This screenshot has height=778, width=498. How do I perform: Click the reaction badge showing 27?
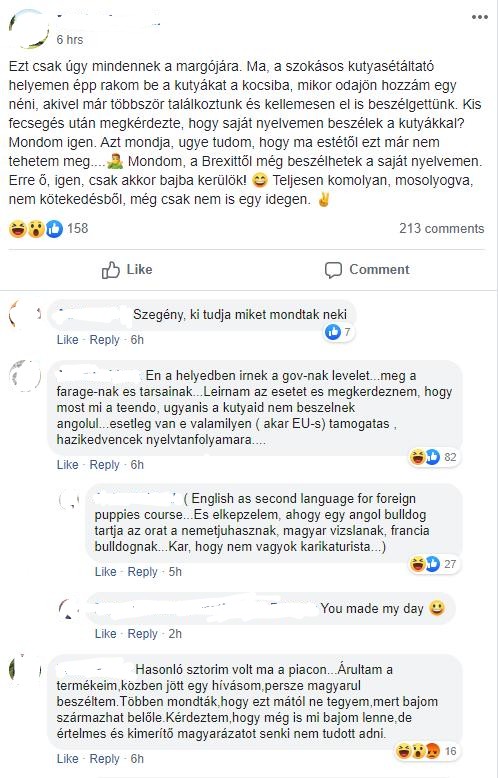click(434, 564)
